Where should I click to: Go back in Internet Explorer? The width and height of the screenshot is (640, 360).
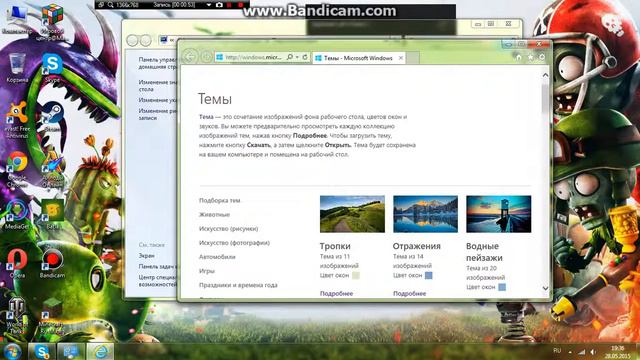(x=190, y=57)
